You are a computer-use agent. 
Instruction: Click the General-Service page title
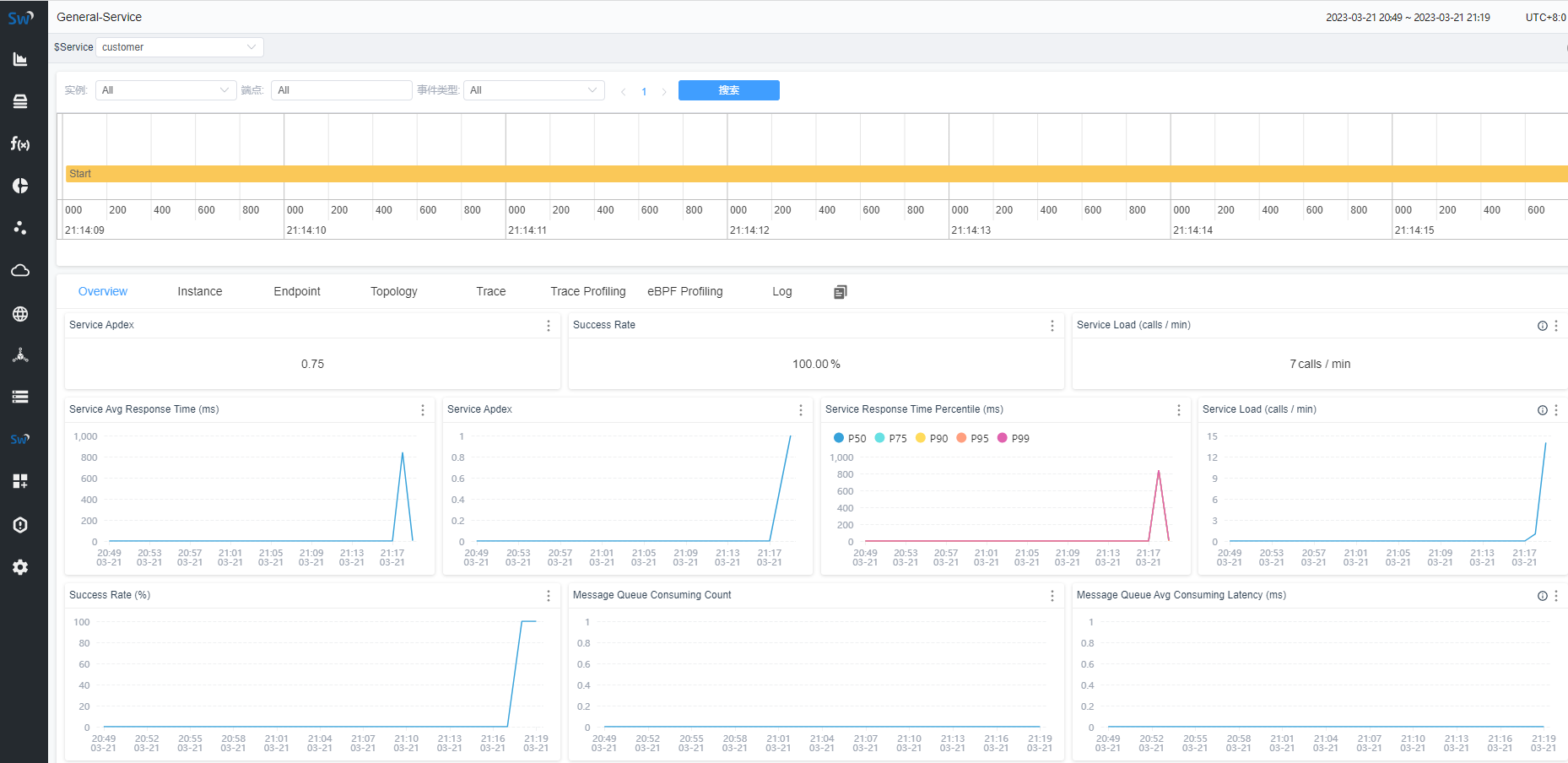click(x=100, y=17)
